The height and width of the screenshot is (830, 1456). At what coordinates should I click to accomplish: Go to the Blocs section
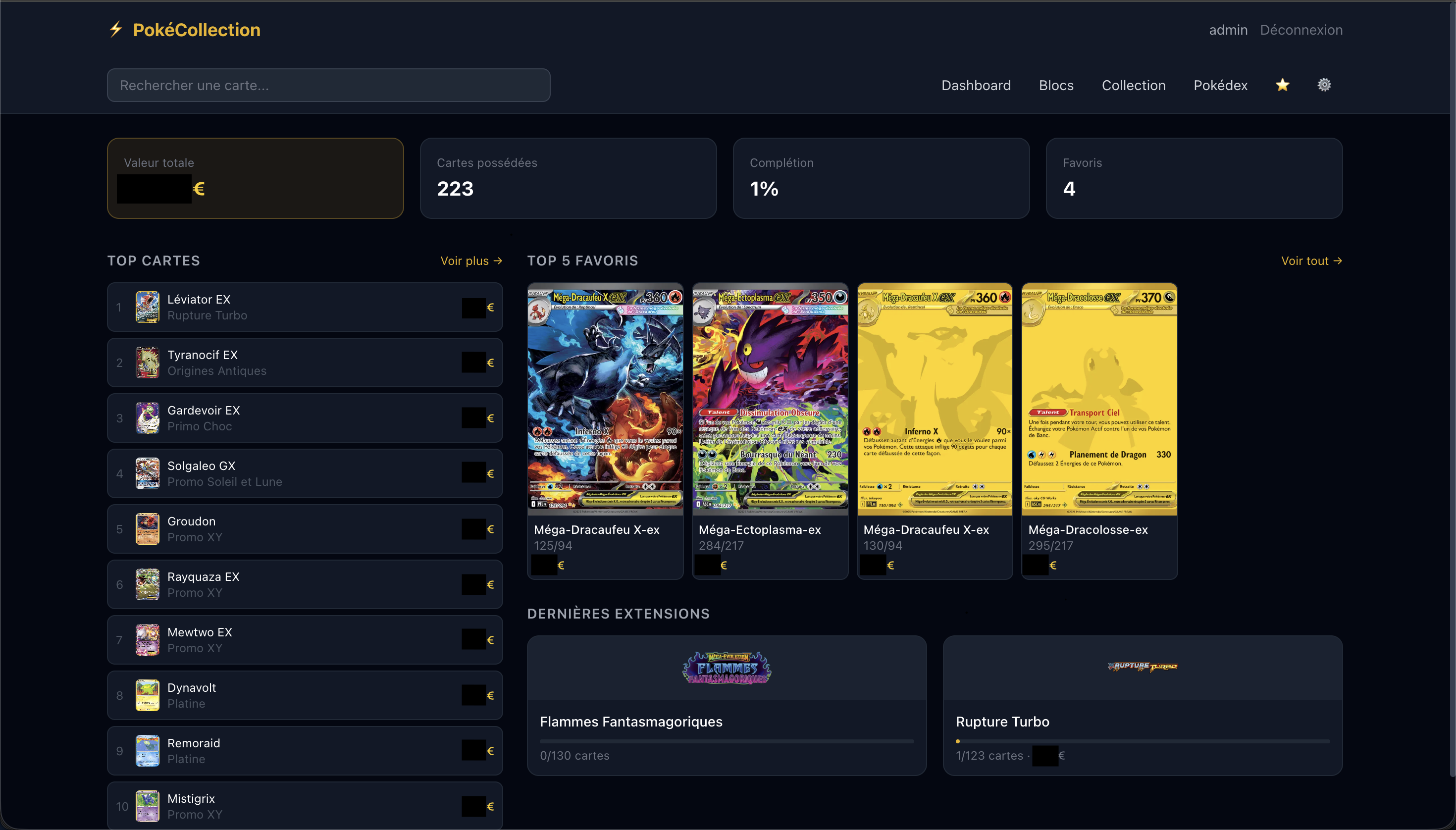tap(1056, 86)
